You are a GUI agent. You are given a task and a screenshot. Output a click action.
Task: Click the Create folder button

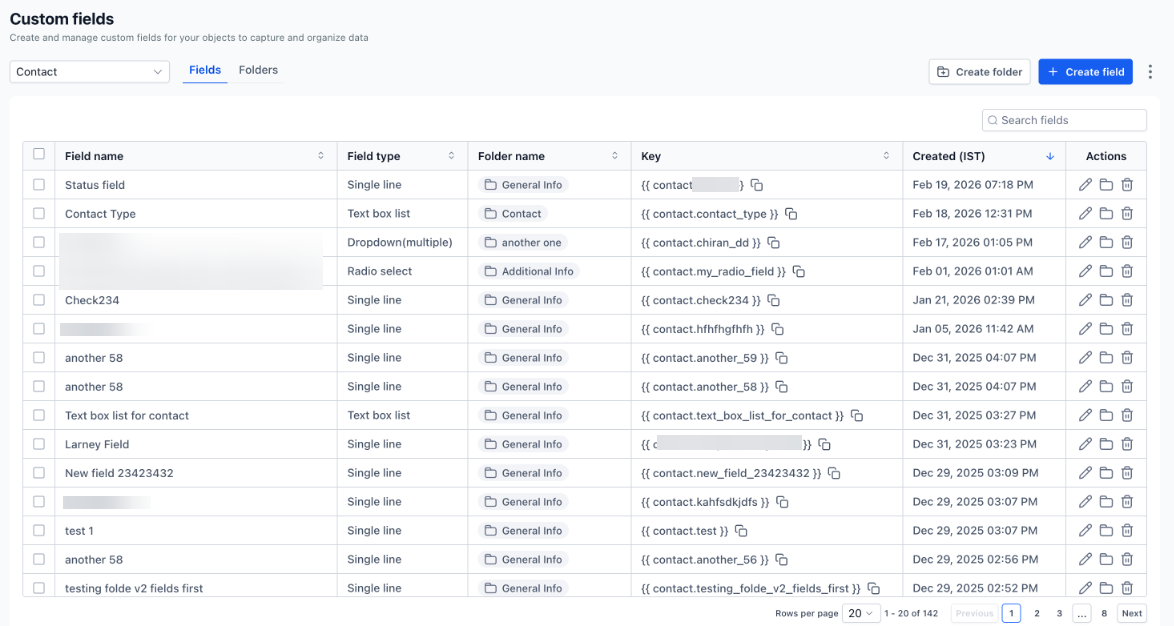pos(979,72)
